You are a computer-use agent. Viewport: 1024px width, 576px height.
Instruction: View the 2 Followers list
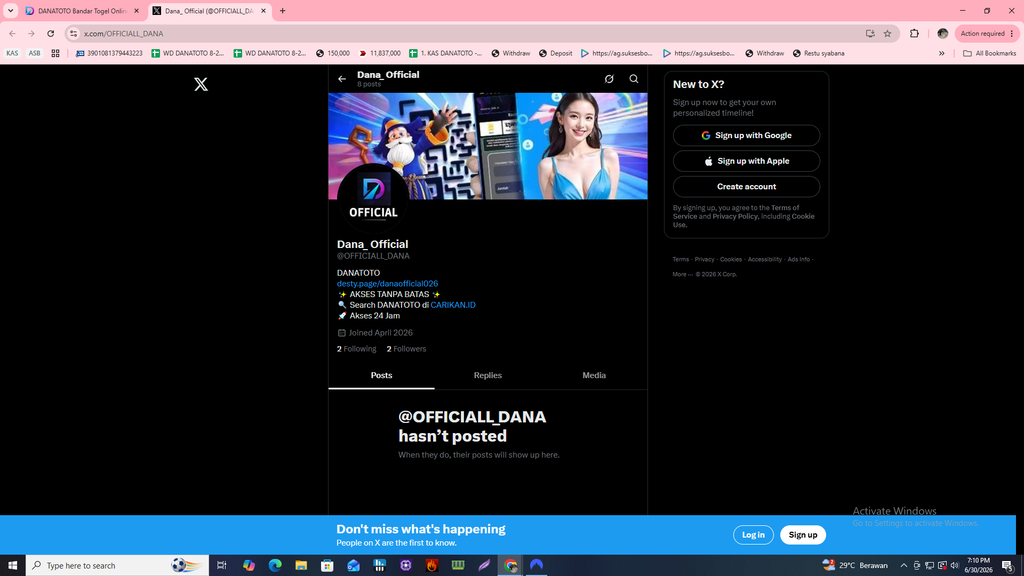pos(406,349)
